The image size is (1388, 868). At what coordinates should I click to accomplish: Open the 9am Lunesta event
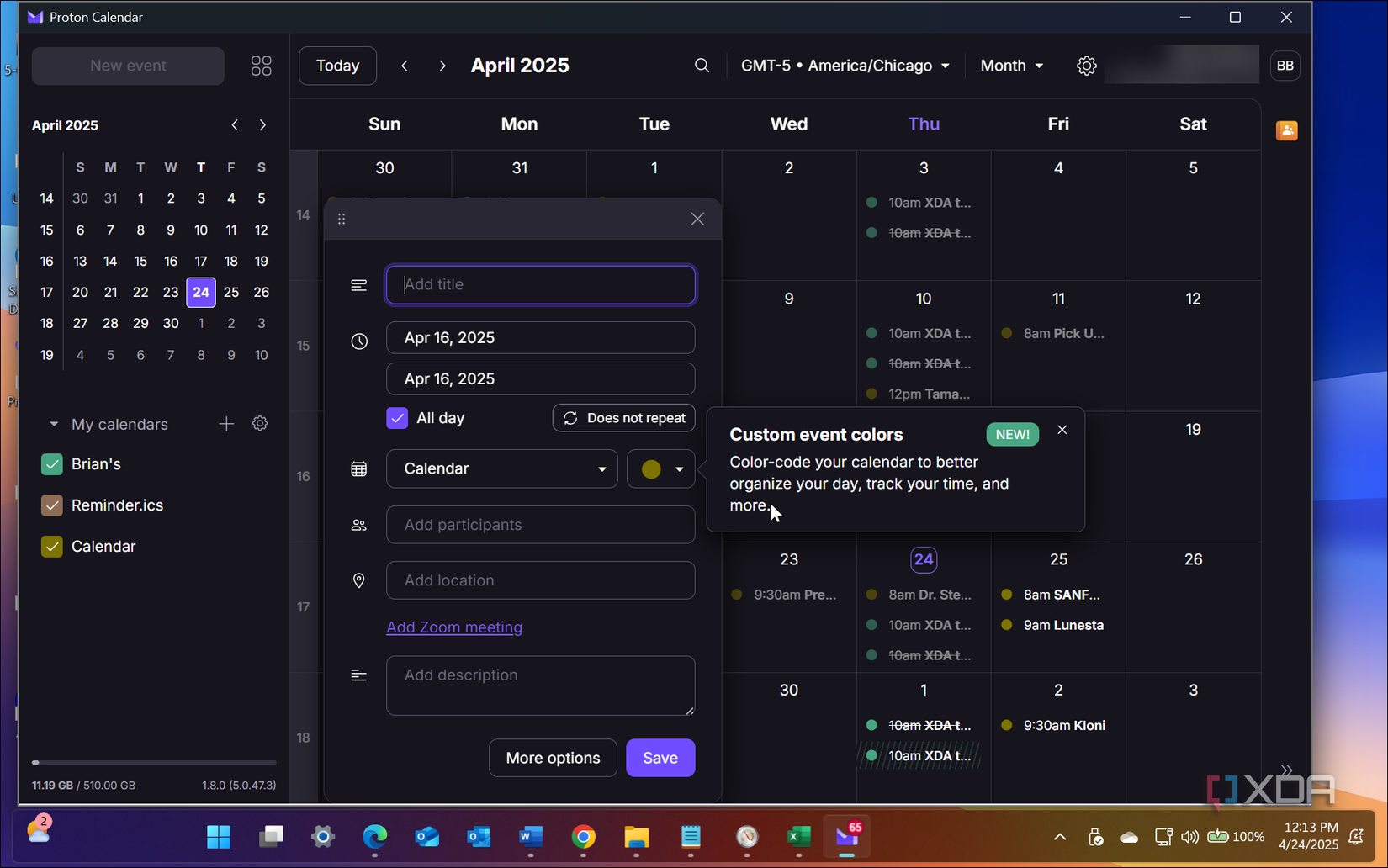click(1055, 625)
